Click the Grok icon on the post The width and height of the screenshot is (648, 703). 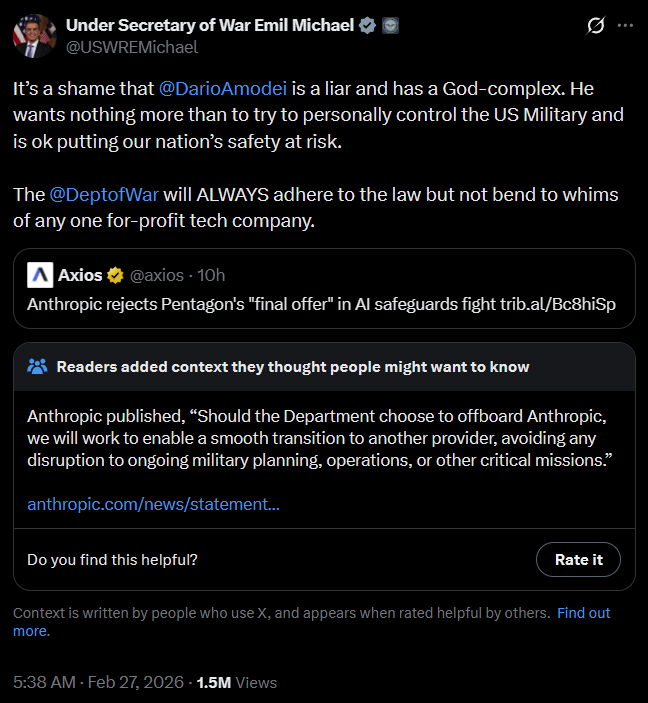[595, 25]
